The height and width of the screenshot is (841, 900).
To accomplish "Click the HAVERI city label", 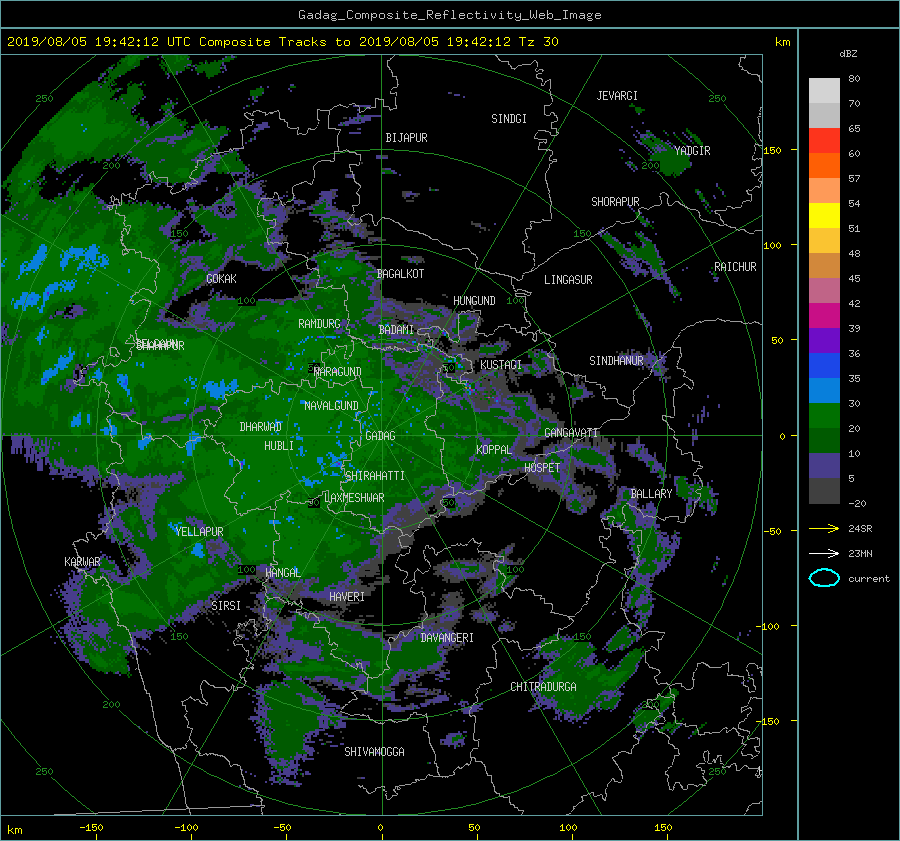I will tap(347, 598).
